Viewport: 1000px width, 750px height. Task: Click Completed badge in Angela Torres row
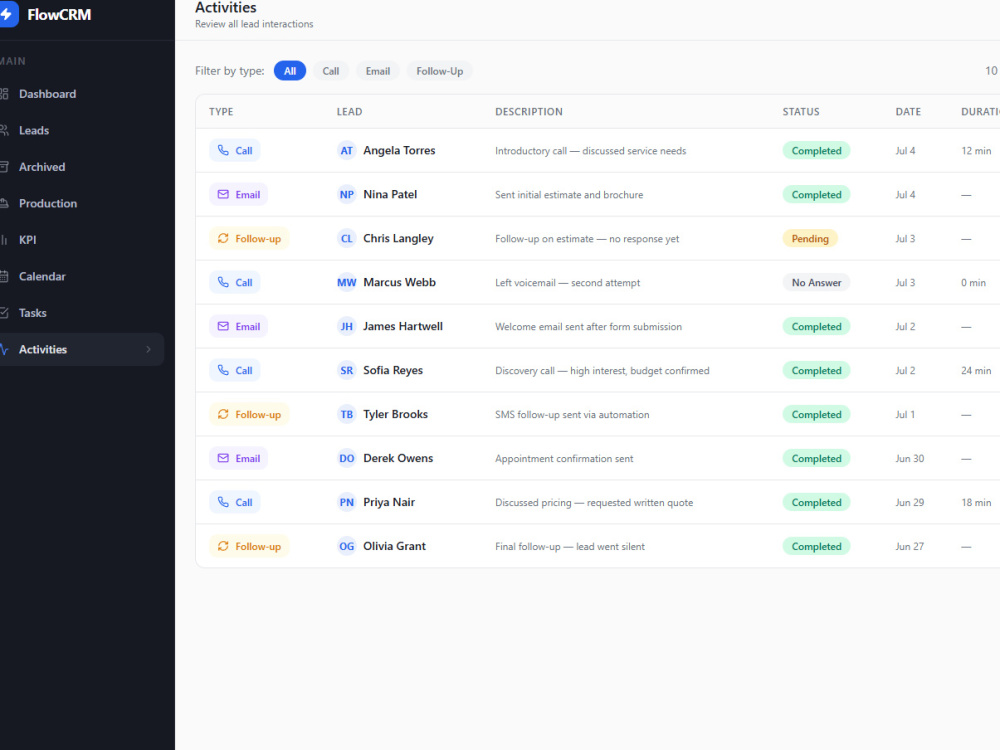click(x=816, y=151)
